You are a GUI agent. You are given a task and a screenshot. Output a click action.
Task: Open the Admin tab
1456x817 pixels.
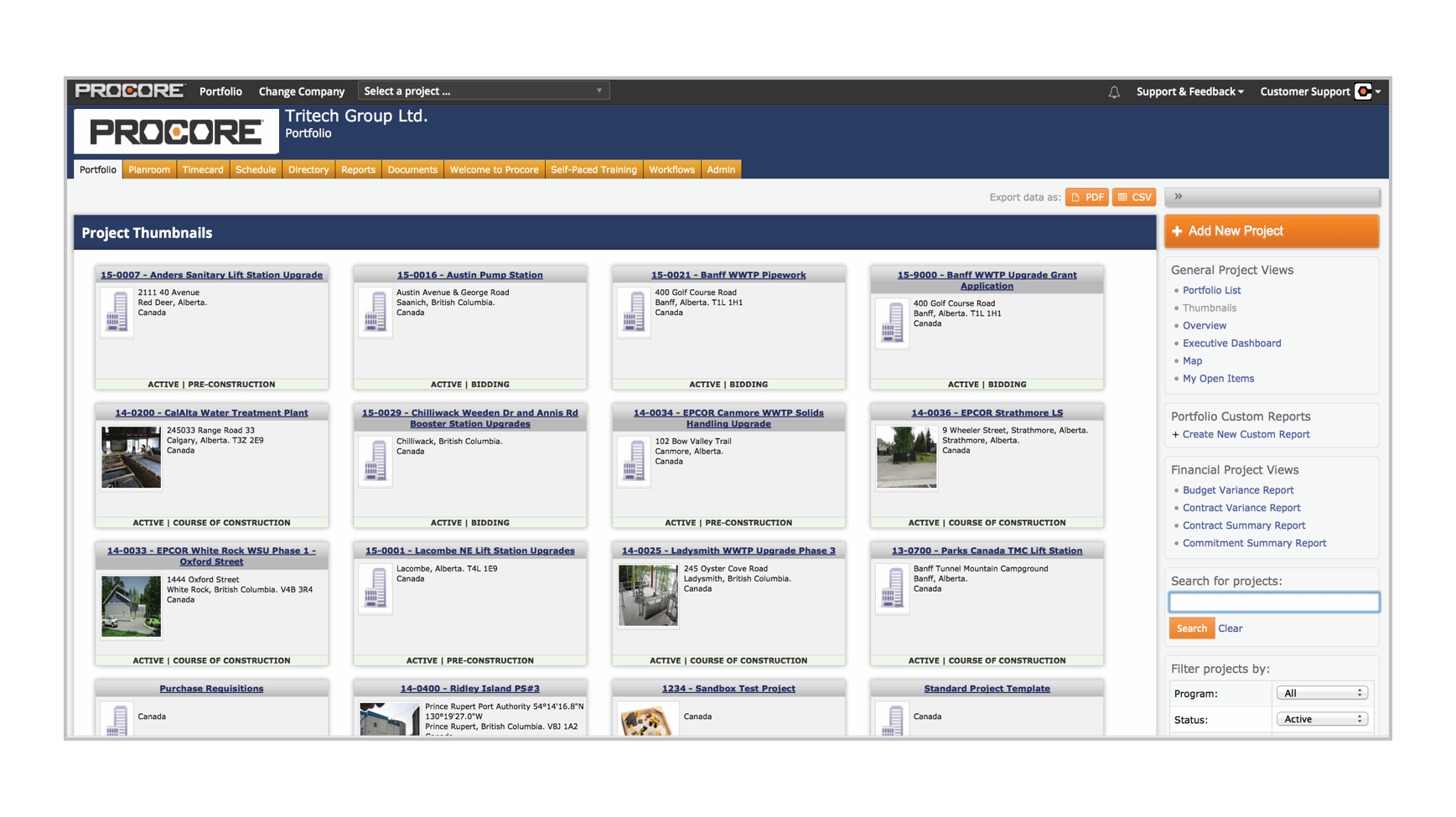[721, 169]
